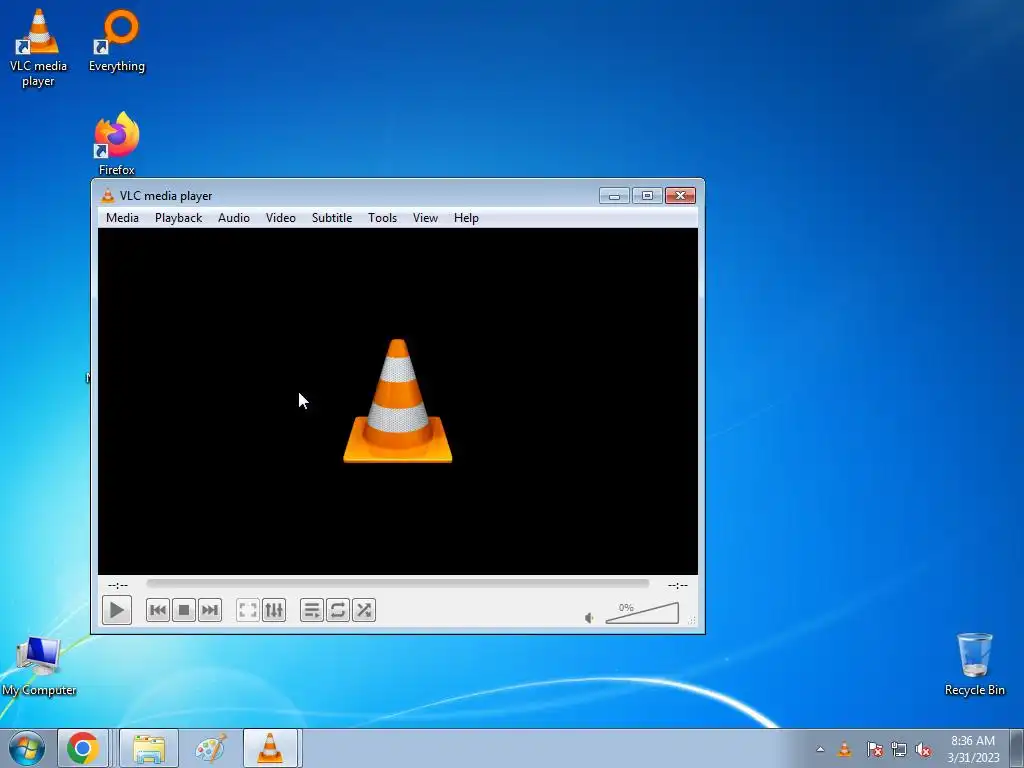Click VLC cone in system tray

[844, 750]
